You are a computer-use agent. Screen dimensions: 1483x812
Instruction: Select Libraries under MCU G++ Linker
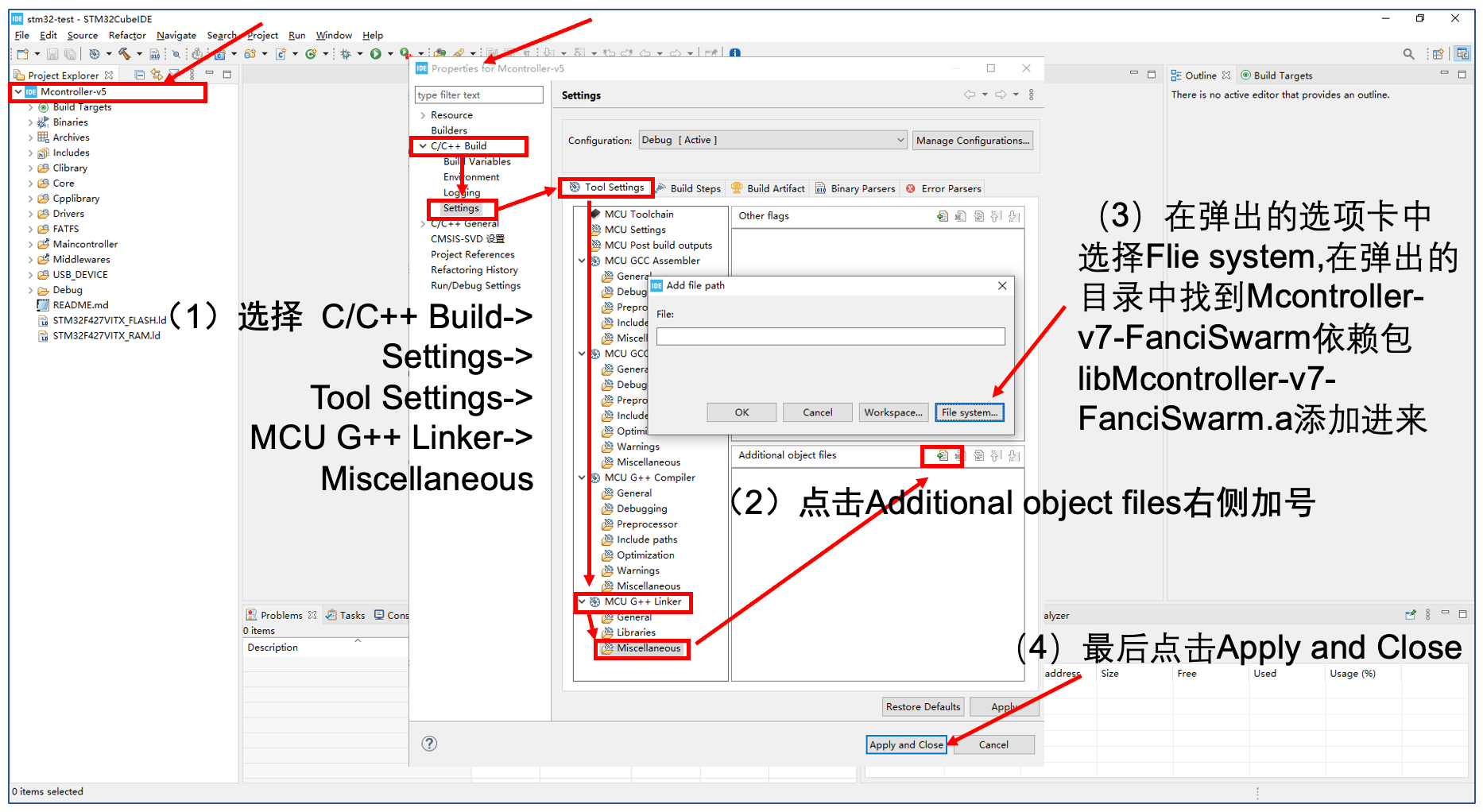tap(636, 632)
